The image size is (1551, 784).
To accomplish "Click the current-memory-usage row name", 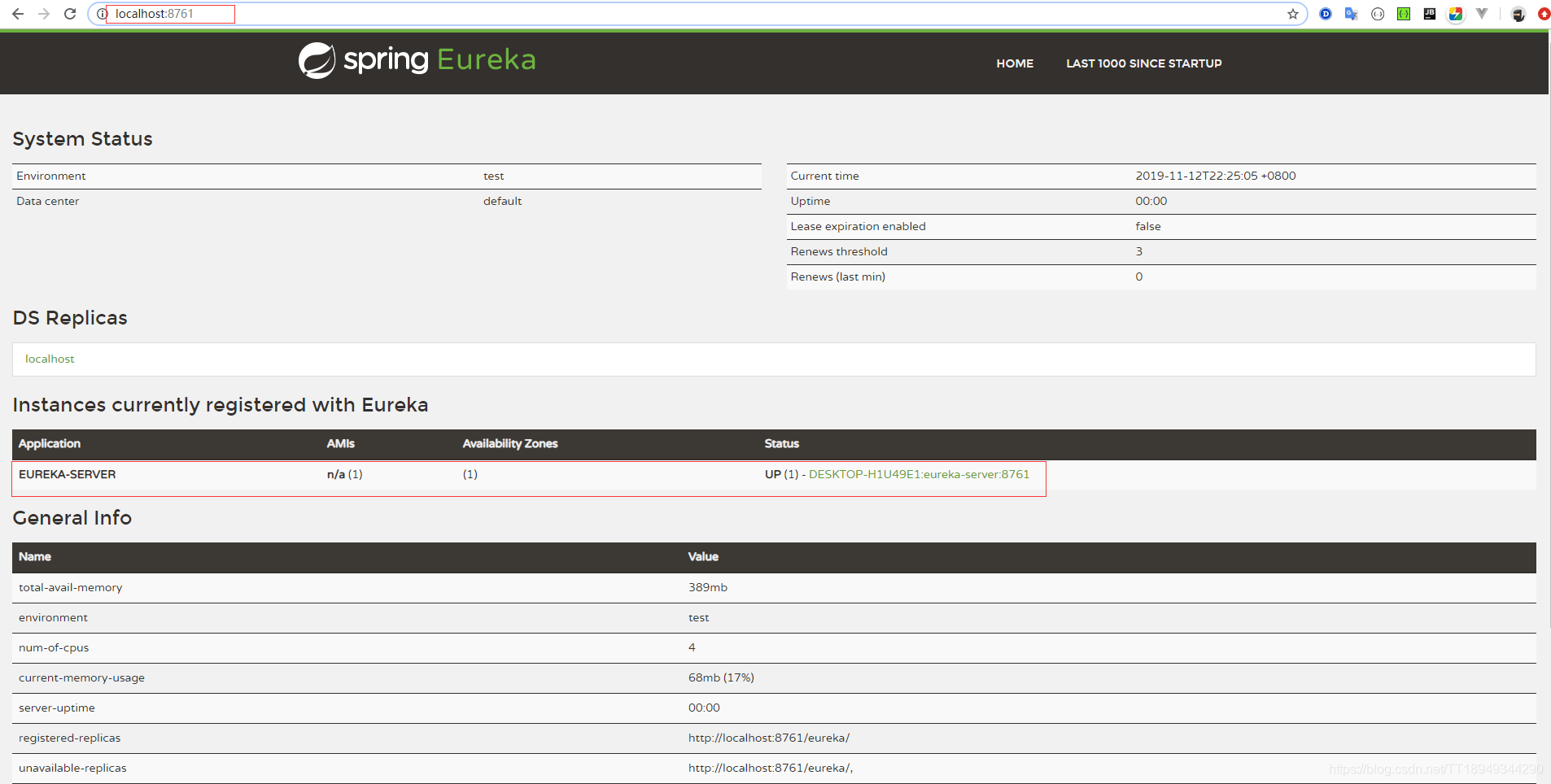I will pyautogui.click(x=81, y=677).
